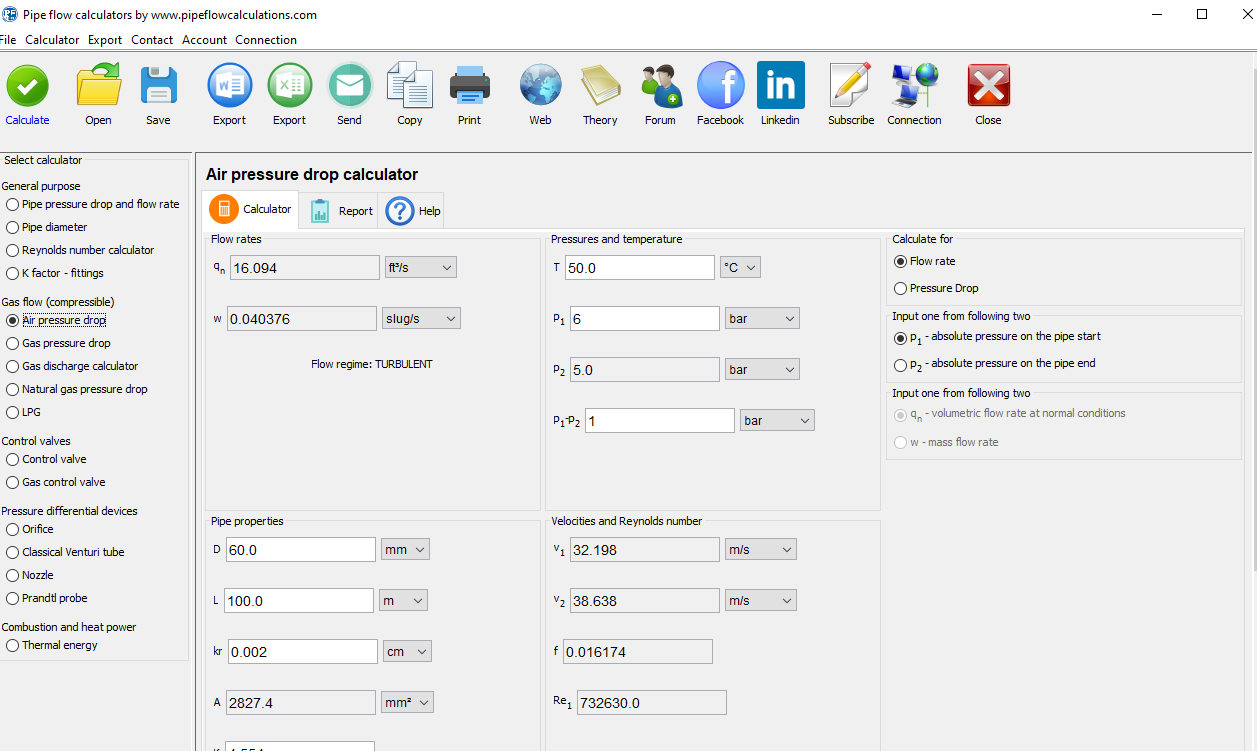The width and height of the screenshot is (1257, 751).
Task: Select the Export to Excel icon
Action: click(289, 86)
